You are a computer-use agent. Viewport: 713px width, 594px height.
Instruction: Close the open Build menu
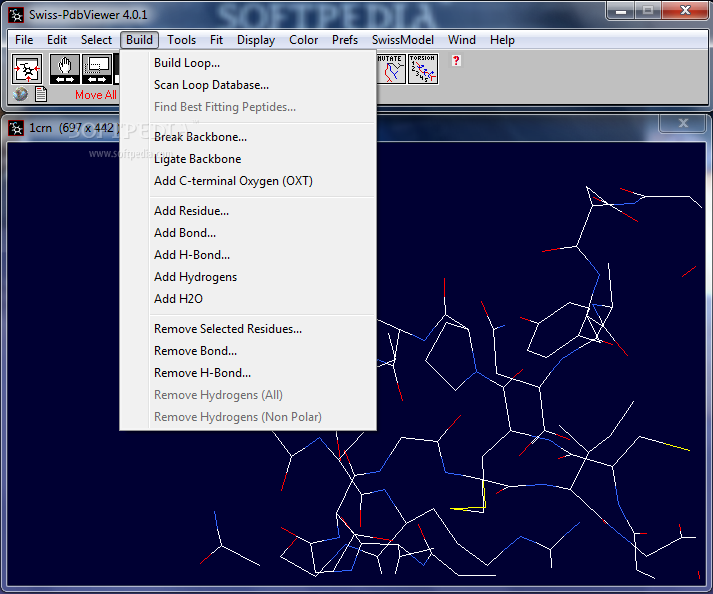point(139,40)
